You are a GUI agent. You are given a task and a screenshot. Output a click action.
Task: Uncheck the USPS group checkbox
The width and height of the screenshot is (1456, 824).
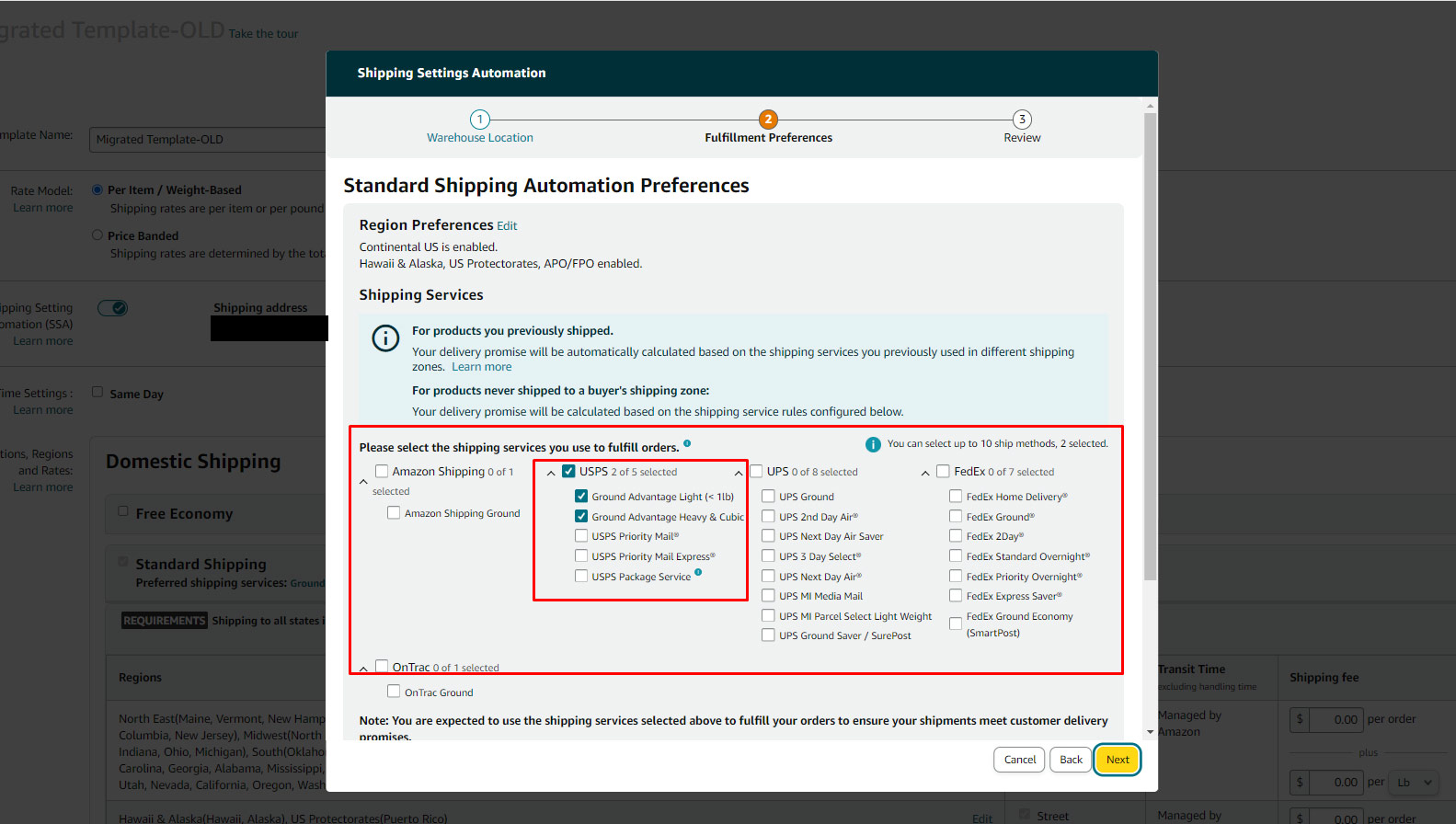pyautogui.click(x=568, y=471)
